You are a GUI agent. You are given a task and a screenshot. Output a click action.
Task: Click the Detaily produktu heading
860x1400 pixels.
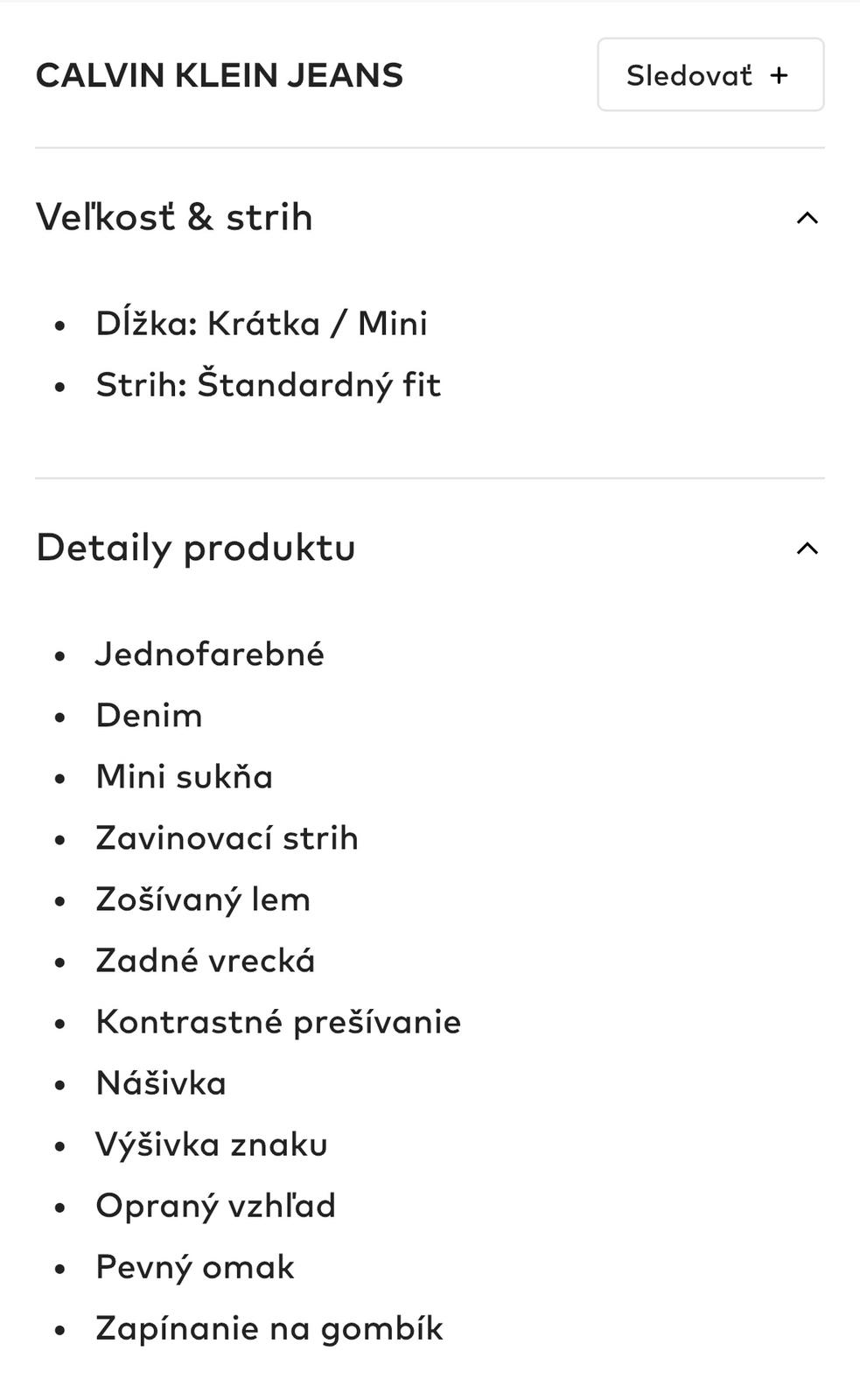pyautogui.click(x=196, y=548)
